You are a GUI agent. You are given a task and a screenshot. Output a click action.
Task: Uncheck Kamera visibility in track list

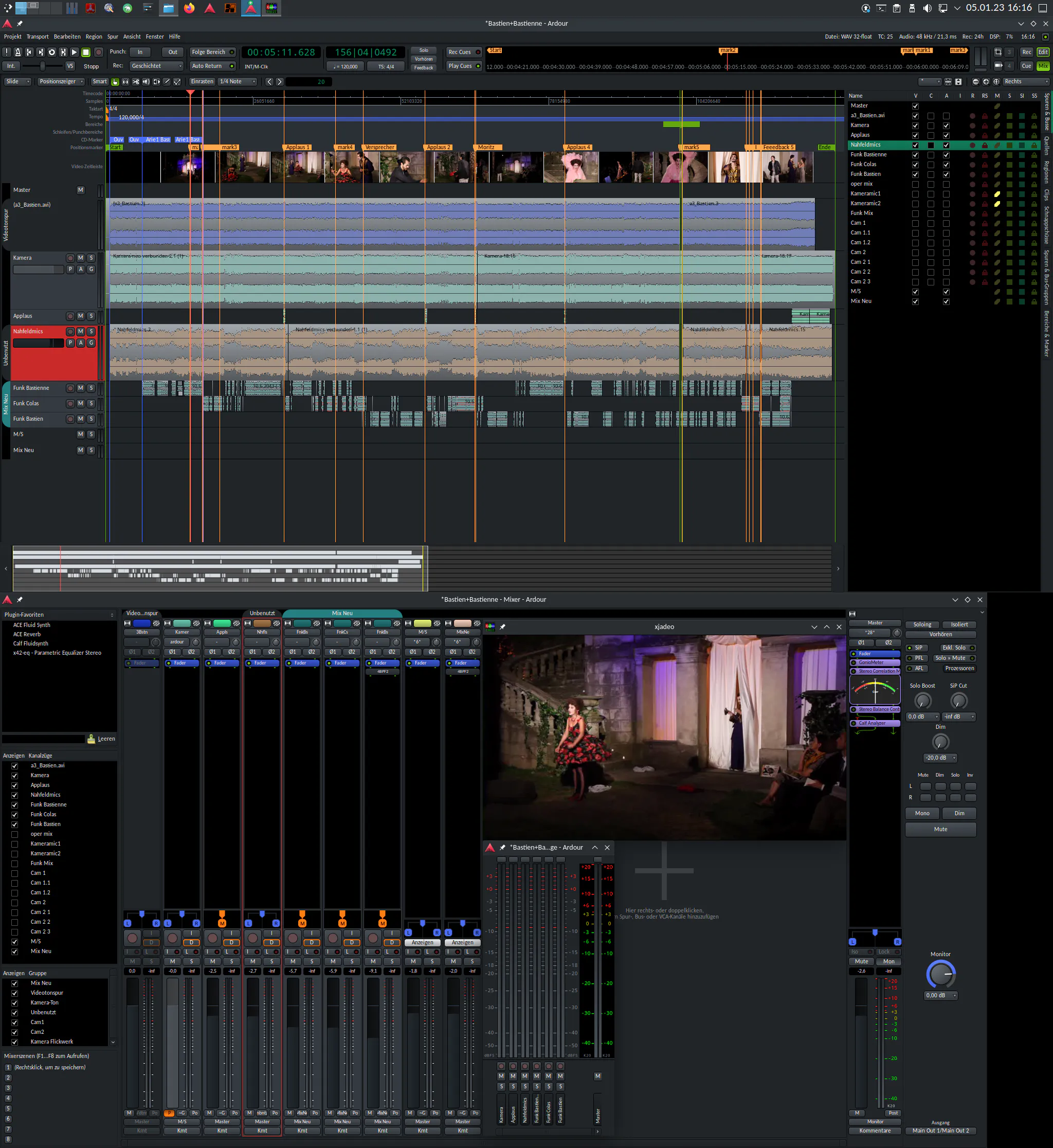915,126
